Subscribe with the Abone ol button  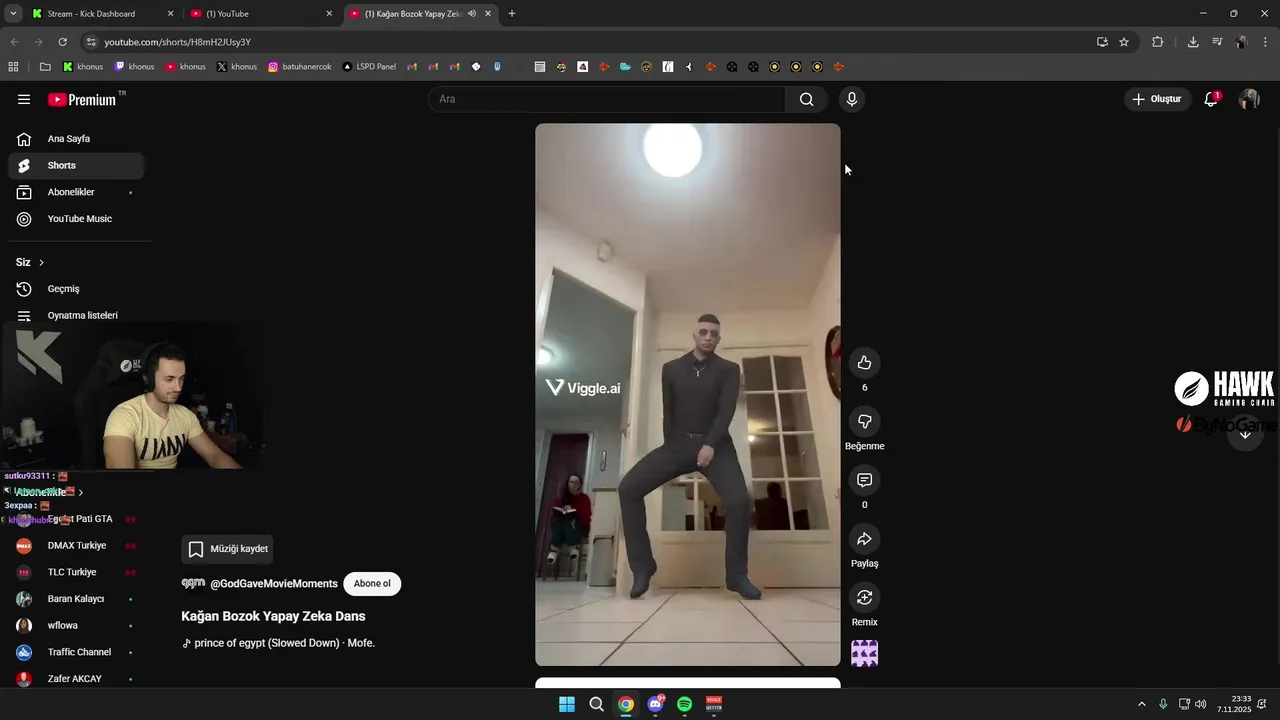(x=372, y=584)
